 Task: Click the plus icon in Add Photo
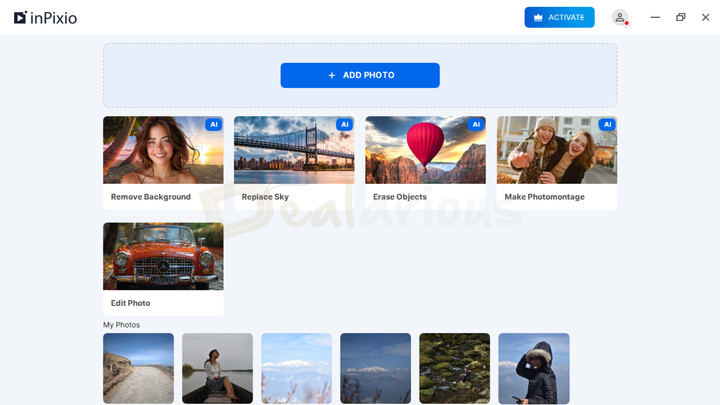coord(332,75)
